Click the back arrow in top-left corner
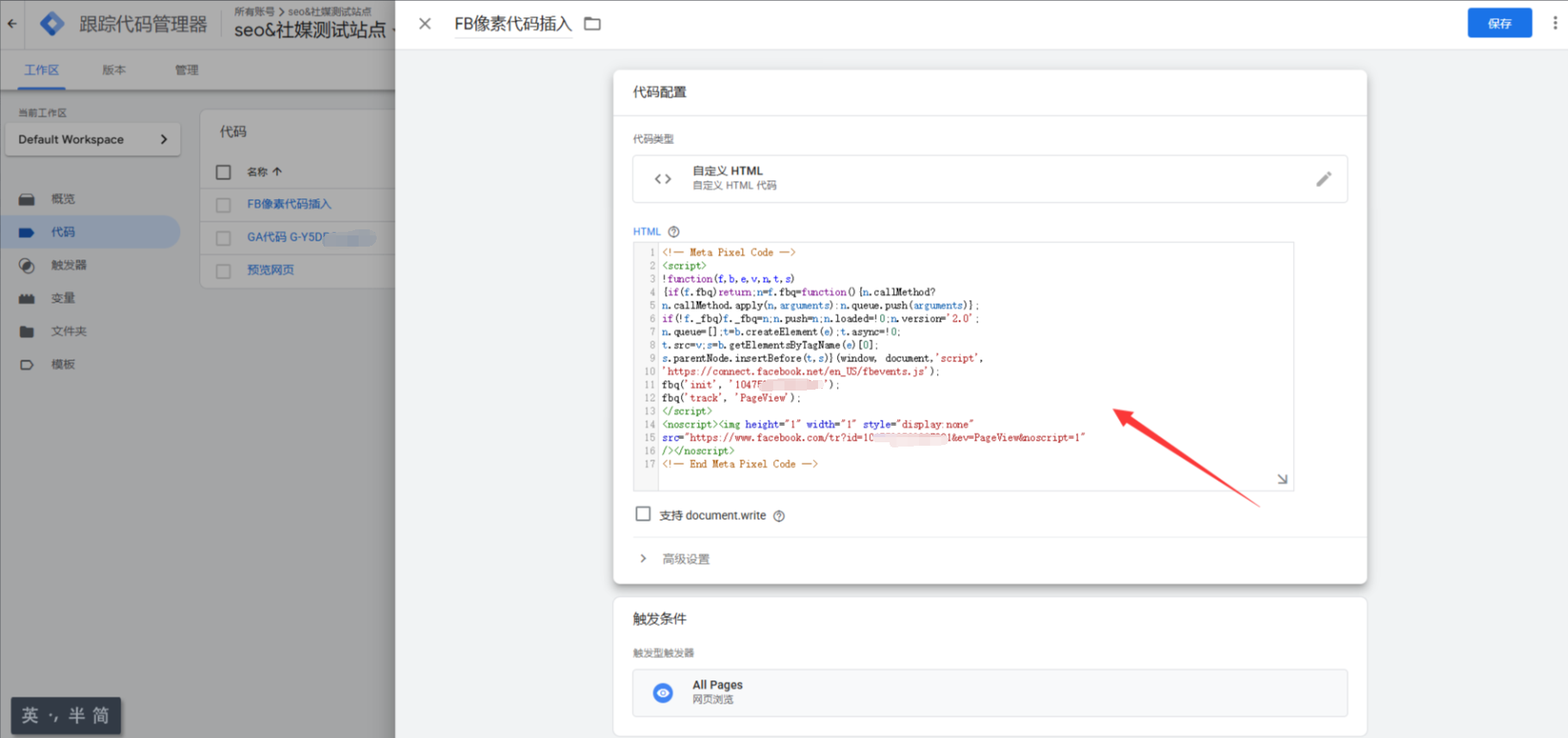Viewport: 1568px width, 738px height. click(12, 24)
